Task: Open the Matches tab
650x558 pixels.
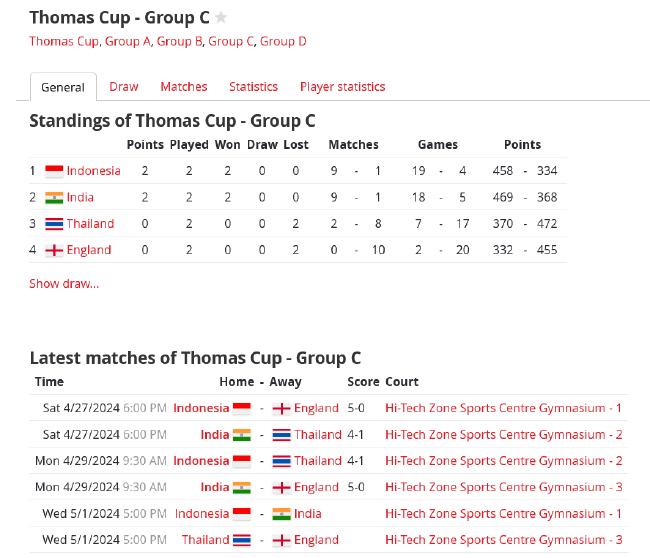Action: tap(184, 87)
